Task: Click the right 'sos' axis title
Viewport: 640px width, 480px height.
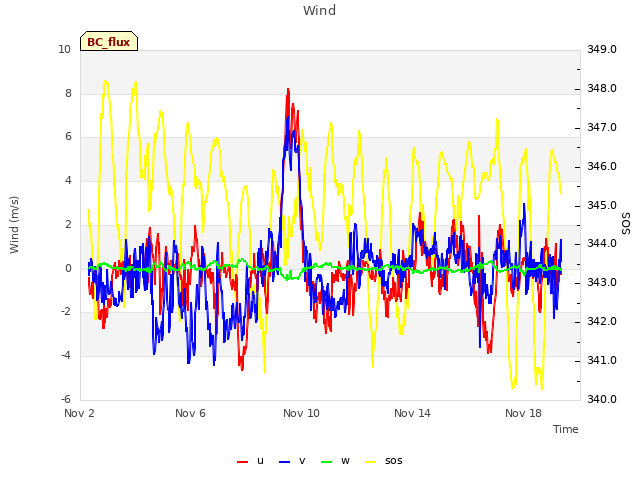Action: 626,224
